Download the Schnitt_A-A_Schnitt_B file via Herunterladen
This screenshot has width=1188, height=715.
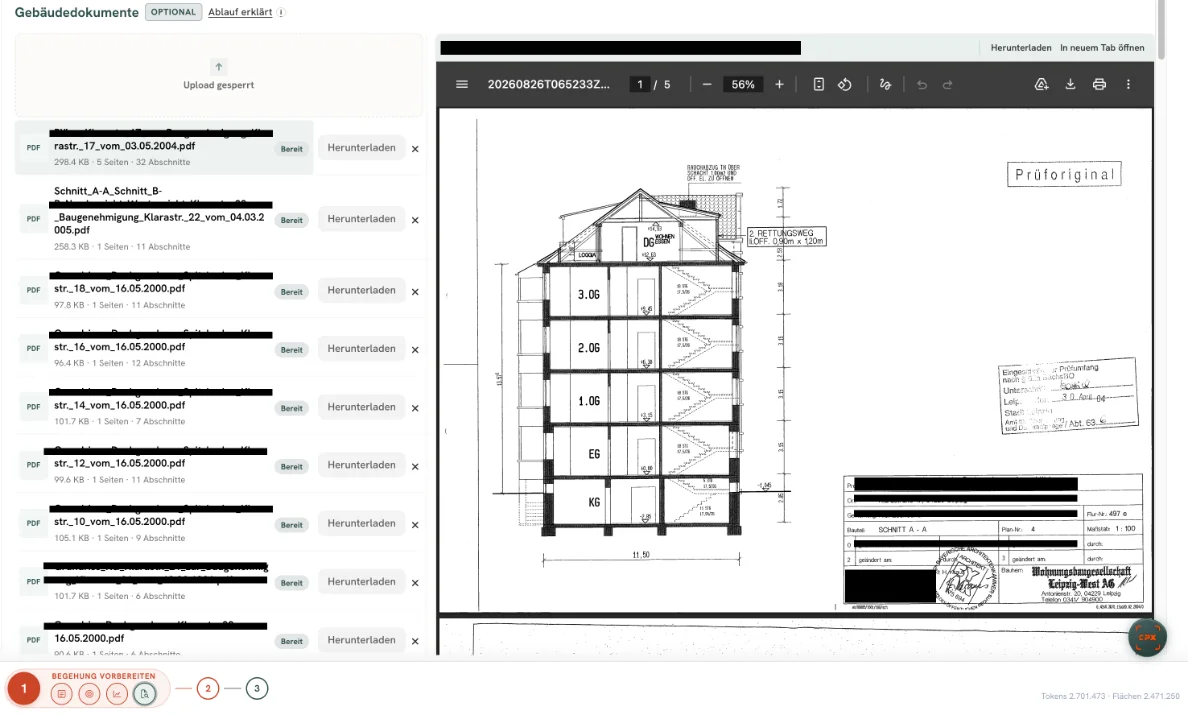pyautogui.click(x=361, y=219)
